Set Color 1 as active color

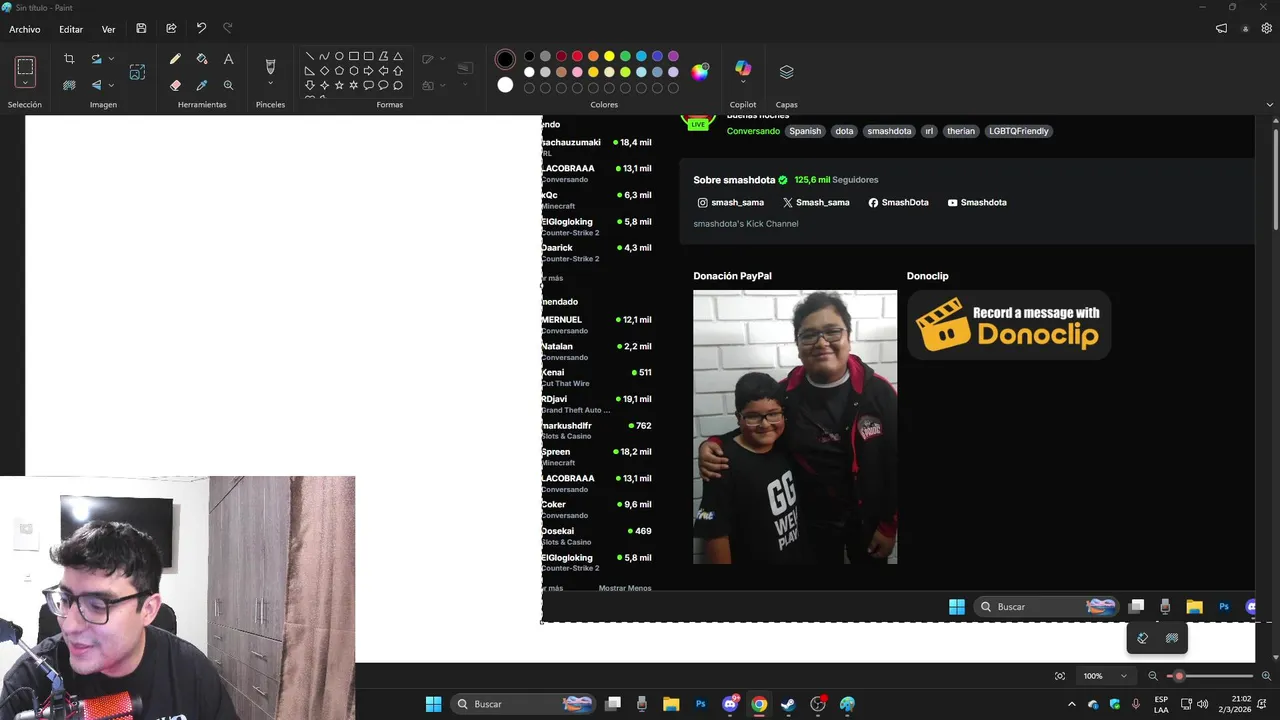point(505,60)
